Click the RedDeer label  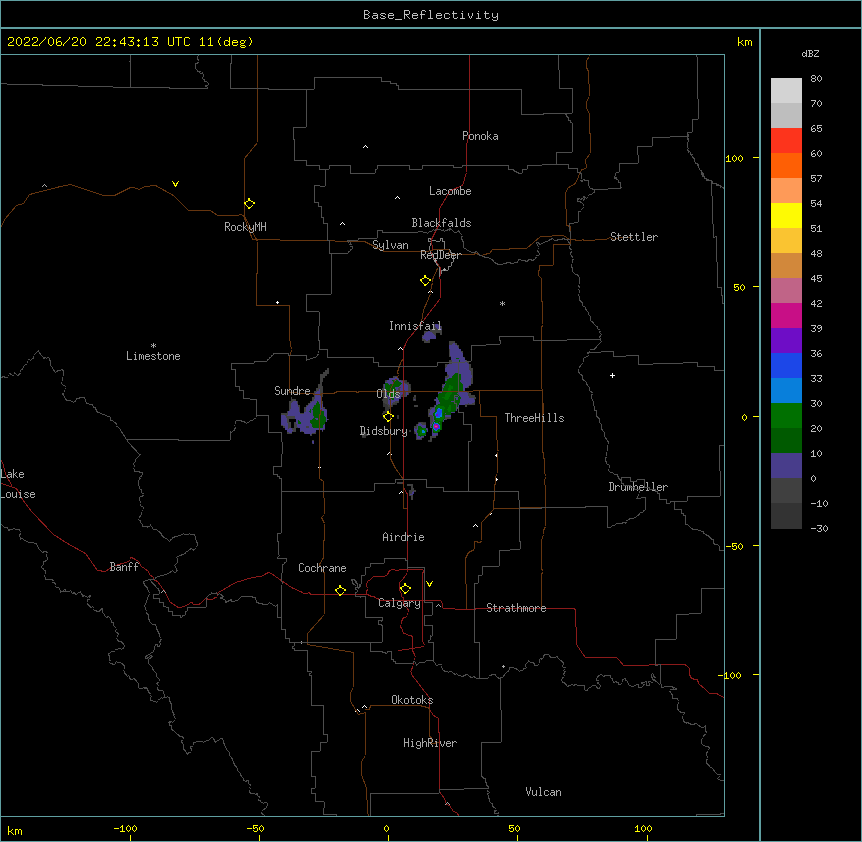440,255
